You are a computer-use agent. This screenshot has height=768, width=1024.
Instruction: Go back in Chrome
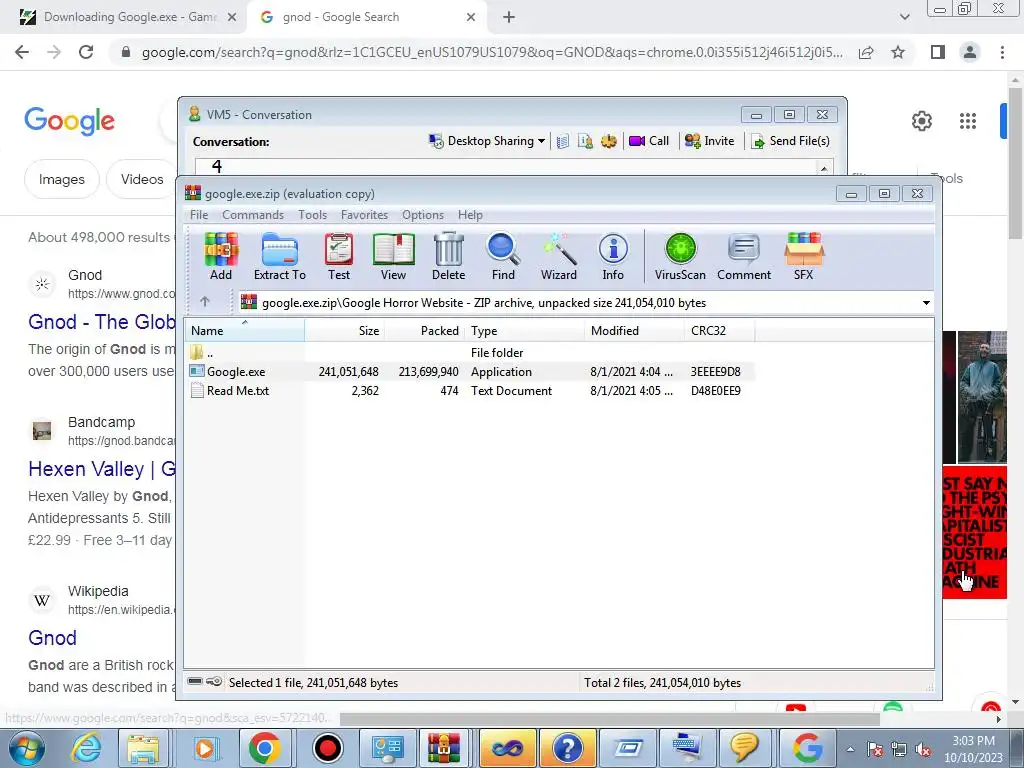(x=22, y=52)
